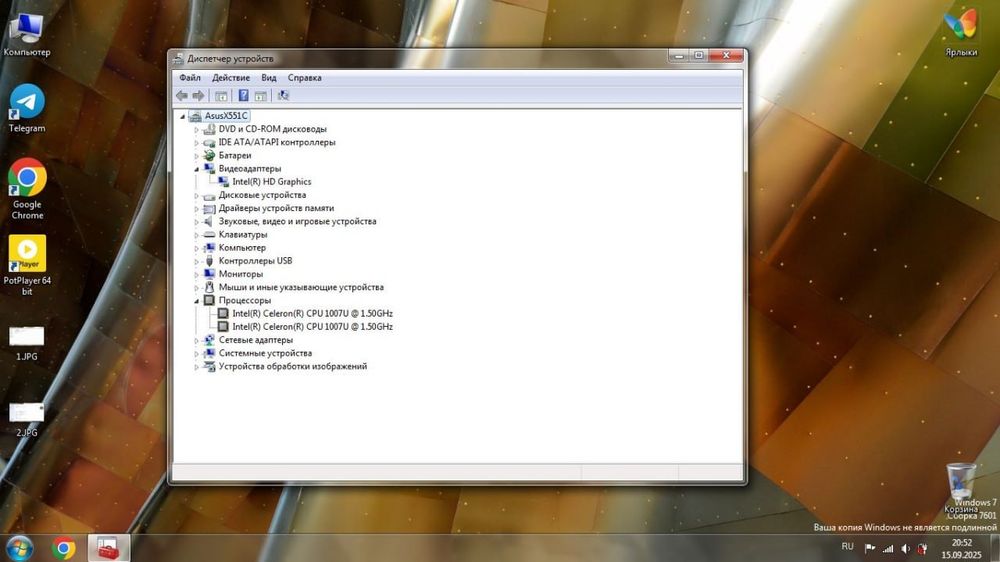The height and width of the screenshot is (562, 1000).
Task: Collapse the Процессоры category
Action: click(x=196, y=301)
